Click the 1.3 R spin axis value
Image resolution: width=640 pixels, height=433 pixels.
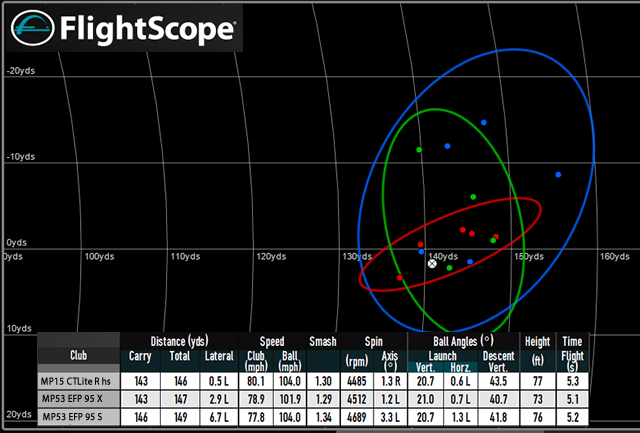tap(391, 381)
